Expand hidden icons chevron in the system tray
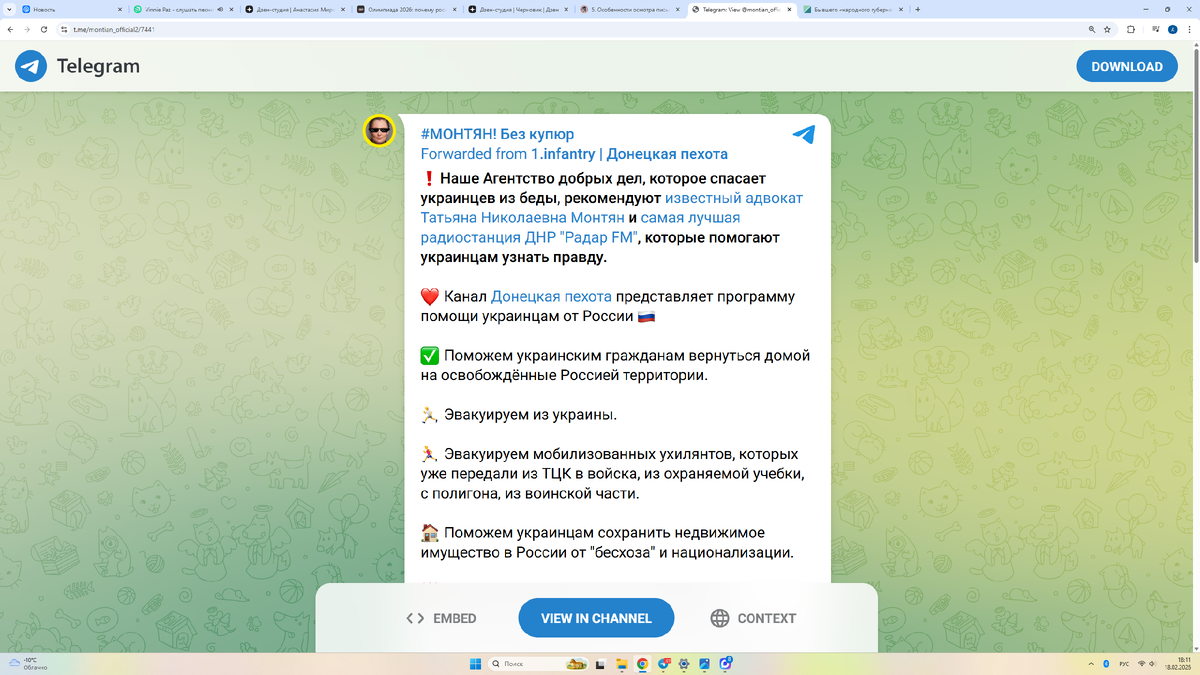Viewport: 1200px width, 675px height. 1091,663
